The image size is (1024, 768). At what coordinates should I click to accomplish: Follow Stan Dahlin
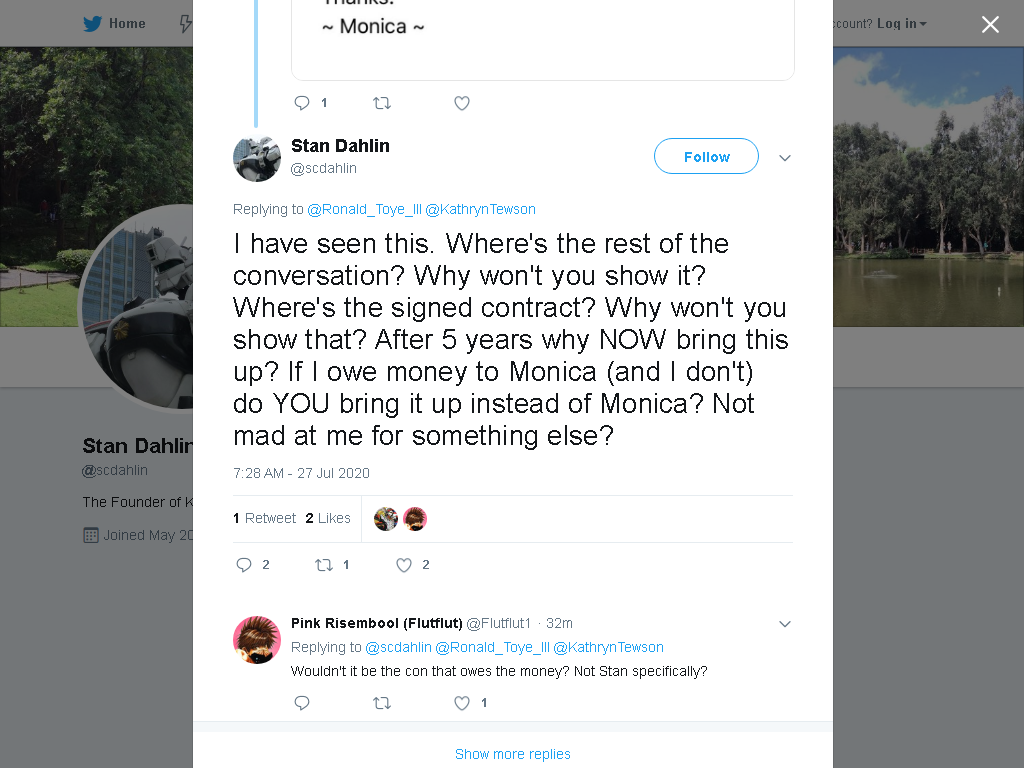tap(706, 156)
